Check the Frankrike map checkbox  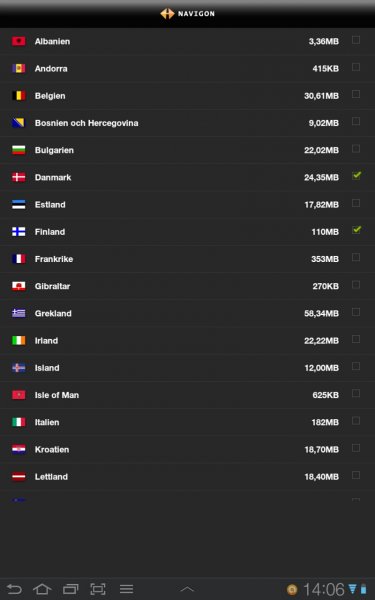point(356,257)
